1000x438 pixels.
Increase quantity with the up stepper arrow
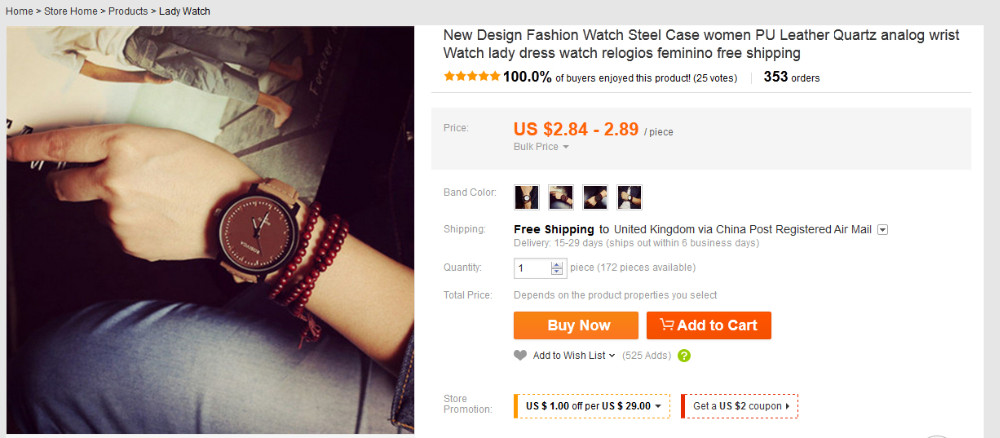(557, 264)
